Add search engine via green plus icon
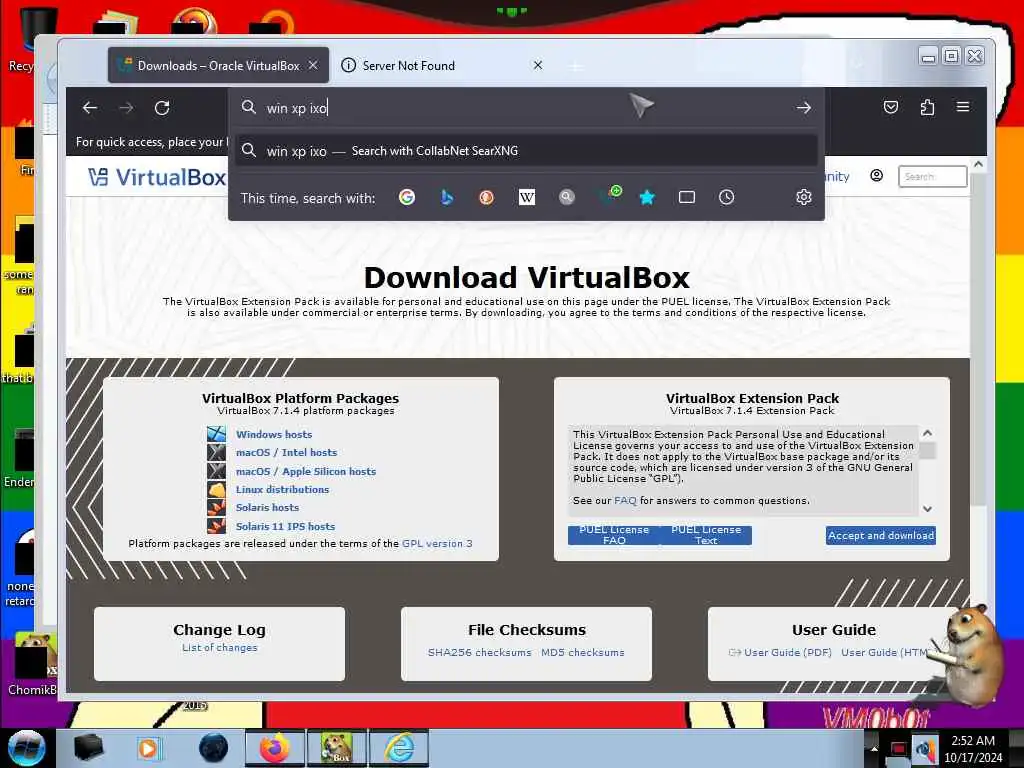The width and height of the screenshot is (1024, 768). click(x=611, y=195)
